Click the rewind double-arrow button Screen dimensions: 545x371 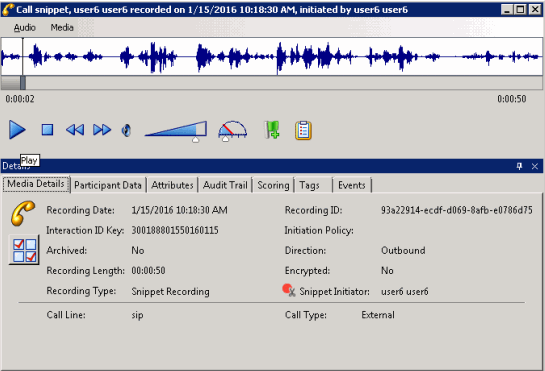coord(75,130)
